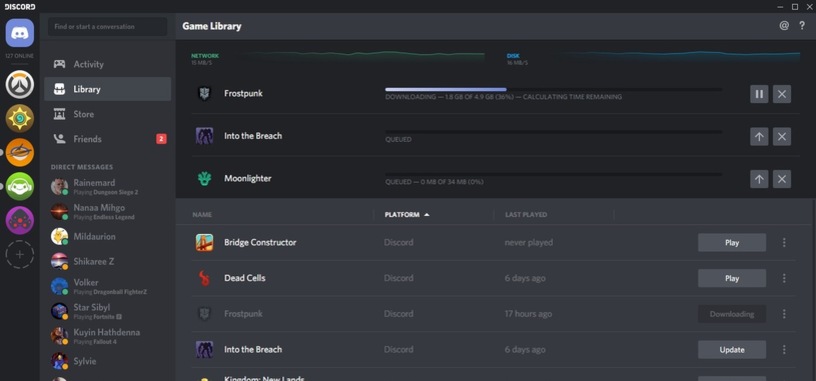816x381 pixels.
Task: Cancel the Frostpunk download
Action: click(x=782, y=94)
